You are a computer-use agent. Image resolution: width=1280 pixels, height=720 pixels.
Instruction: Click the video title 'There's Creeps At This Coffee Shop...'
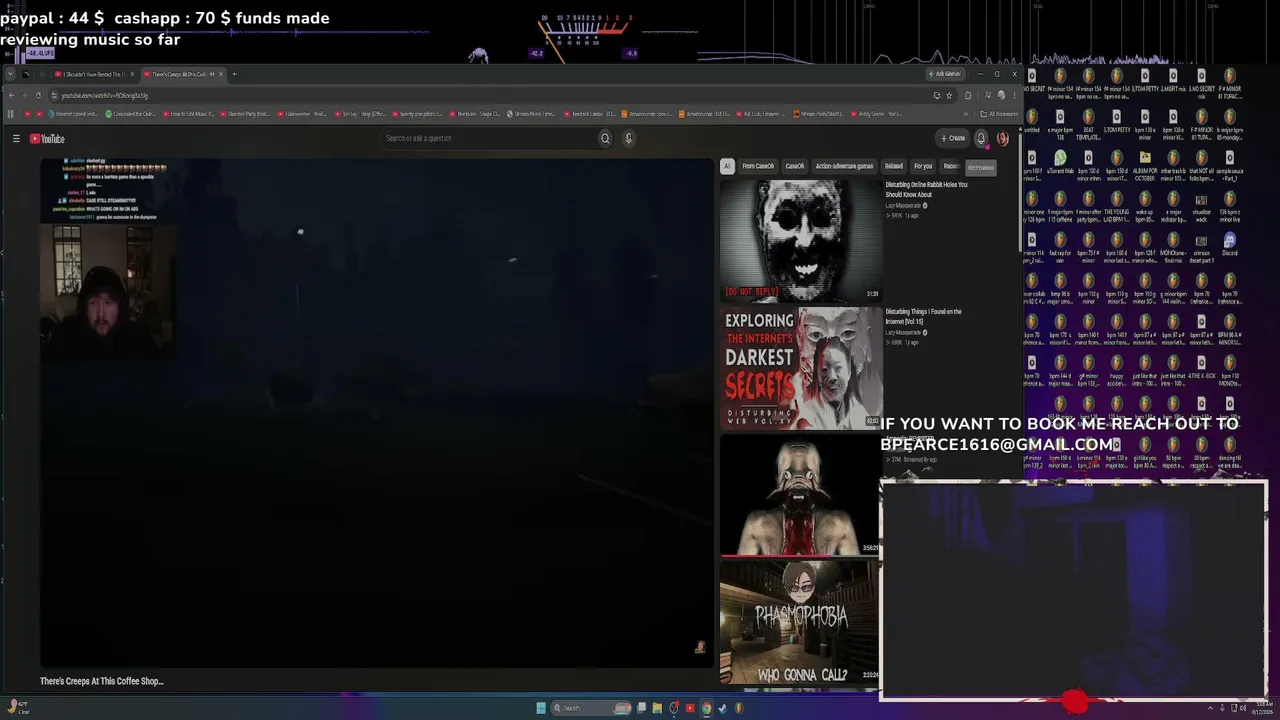point(101,681)
